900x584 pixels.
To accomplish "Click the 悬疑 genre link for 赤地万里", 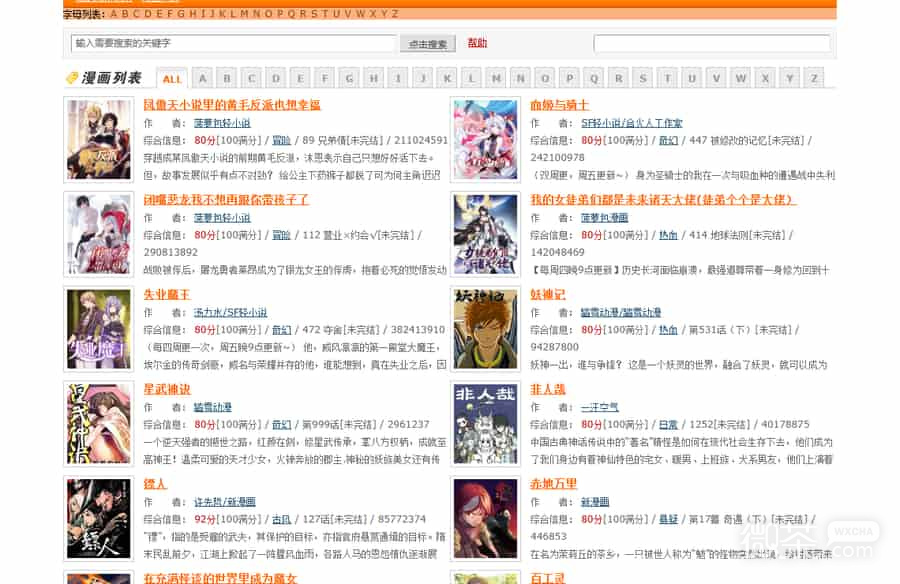I will click(x=668, y=519).
